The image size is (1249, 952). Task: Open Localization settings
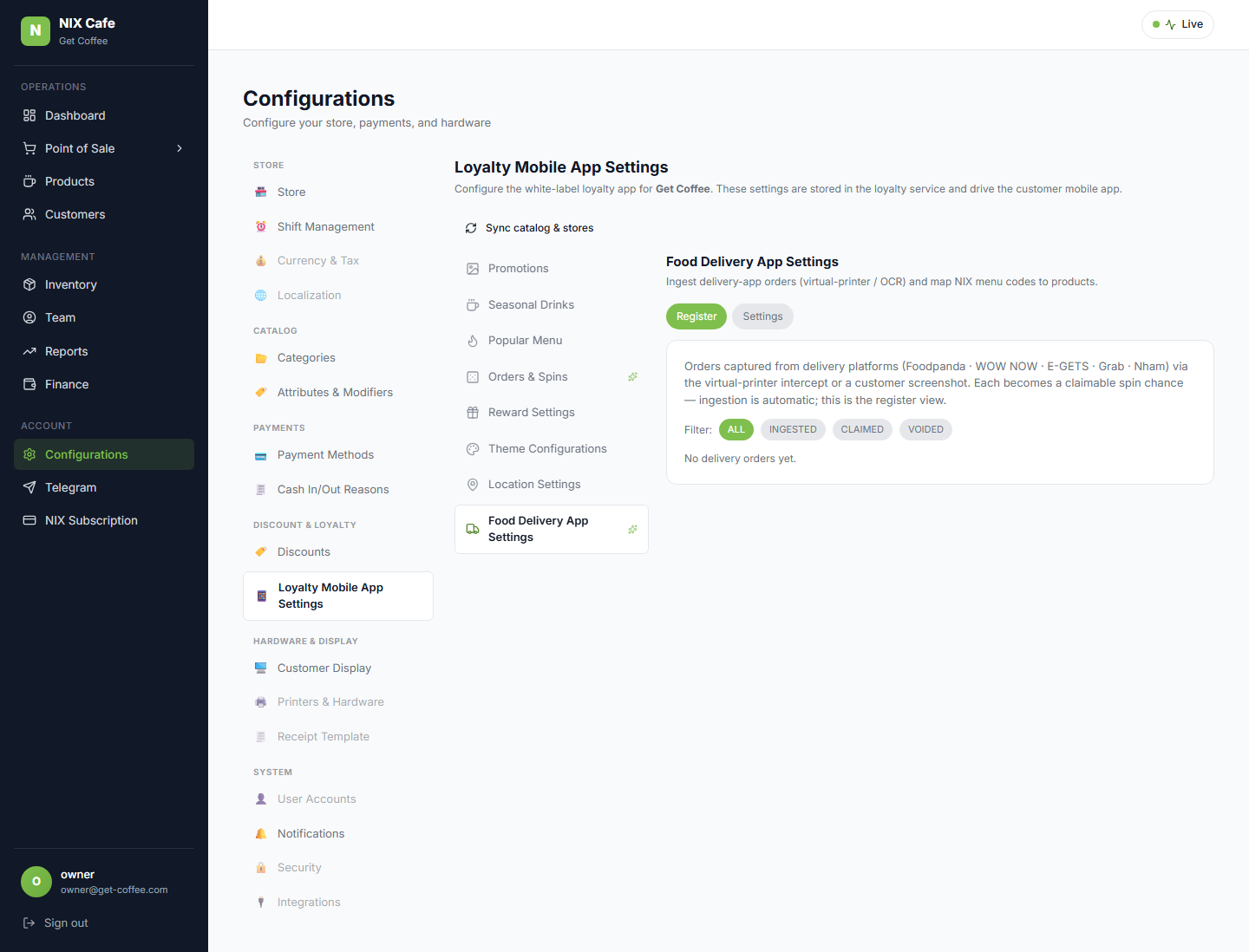click(x=338, y=296)
